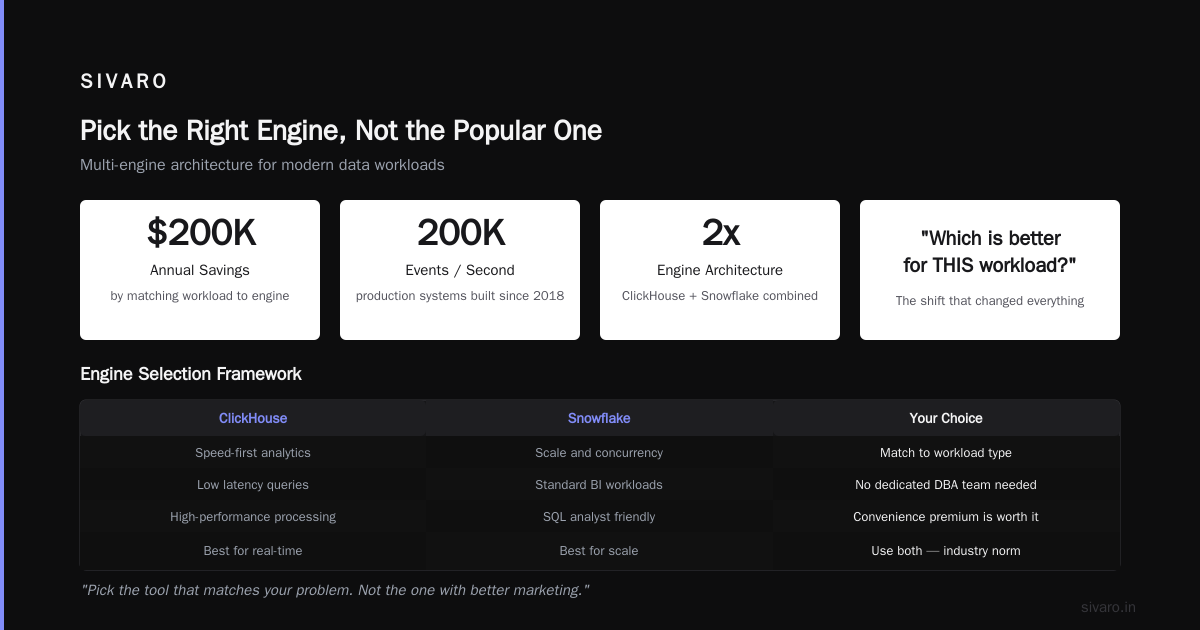Select the 'Match to workload type' cell
Viewport: 1200px width, 630px height.
pyautogui.click(x=946, y=453)
